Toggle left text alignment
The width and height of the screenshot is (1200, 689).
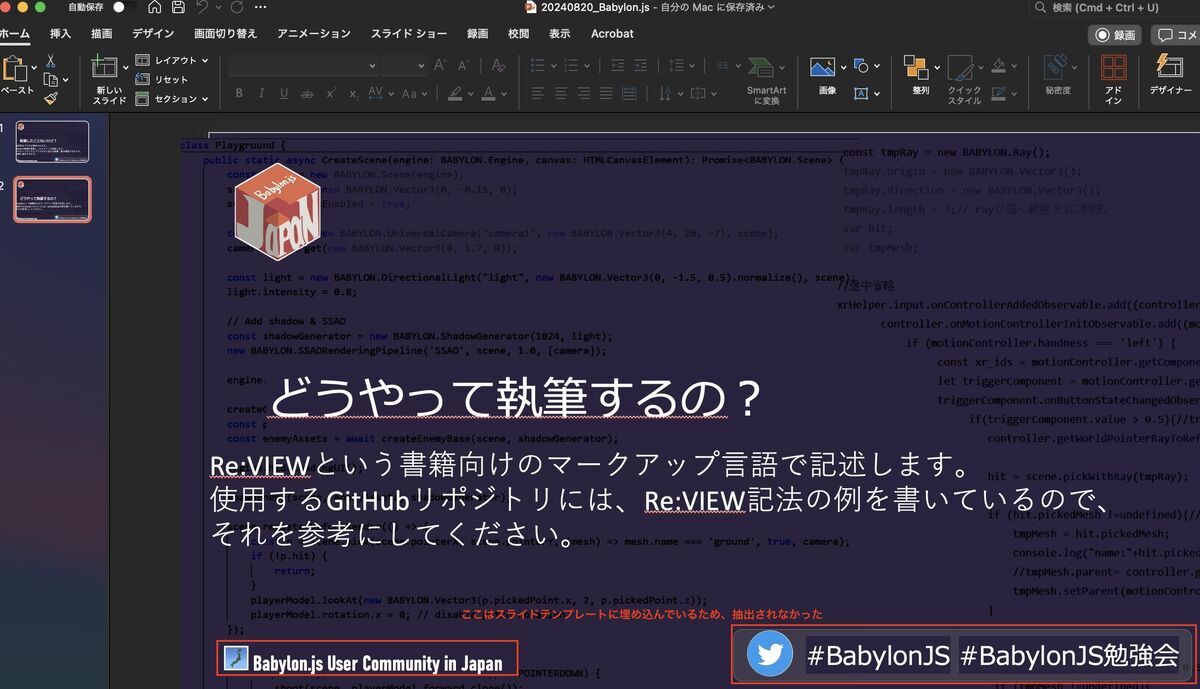tap(538, 93)
